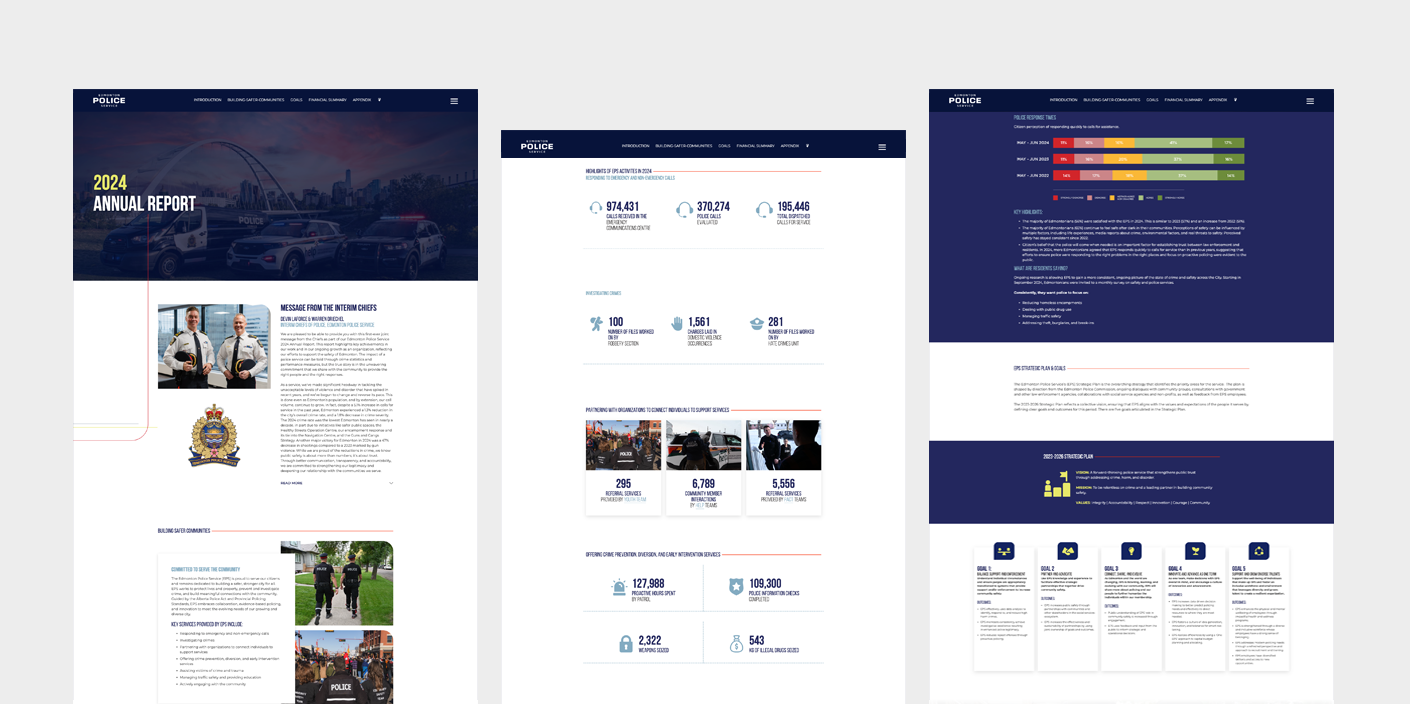Open Introduction in right page navigation
Viewport: 1410px width, 704px height.
pyautogui.click(x=1063, y=100)
